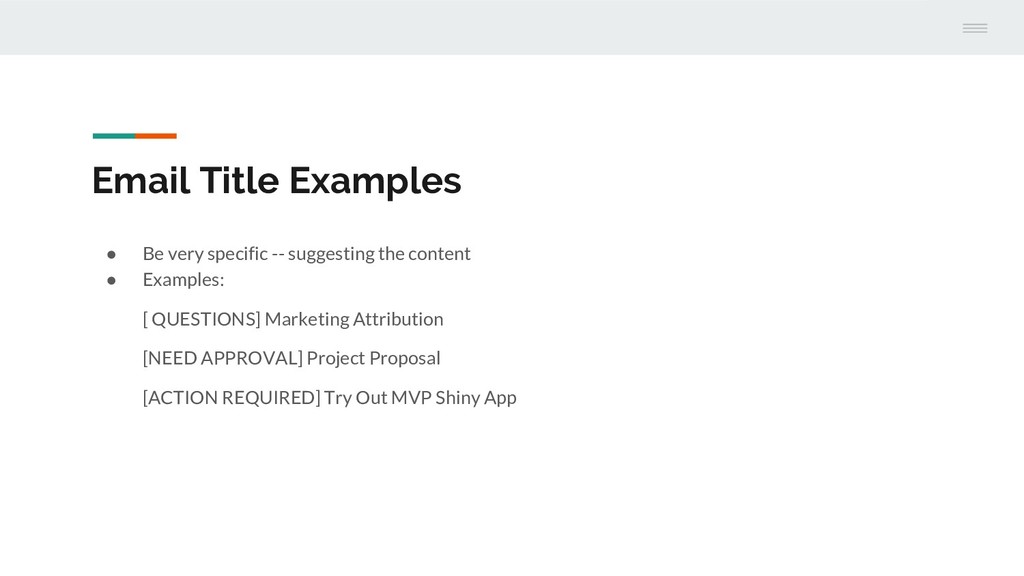Click the '[NEED APPROVAL] Project Proposal' line
Viewport: 1024px width, 576px height.
[291, 358]
